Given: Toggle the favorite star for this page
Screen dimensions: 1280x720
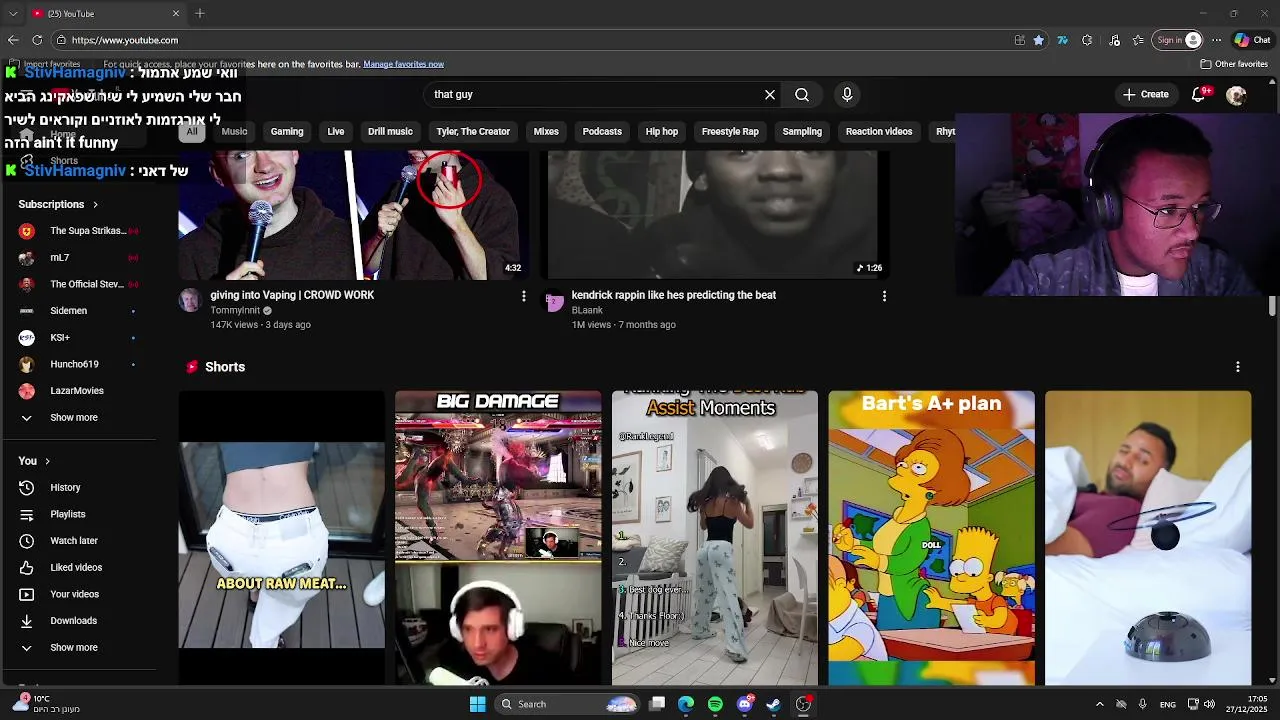Looking at the screenshot, I should [x=1039, y=40].
